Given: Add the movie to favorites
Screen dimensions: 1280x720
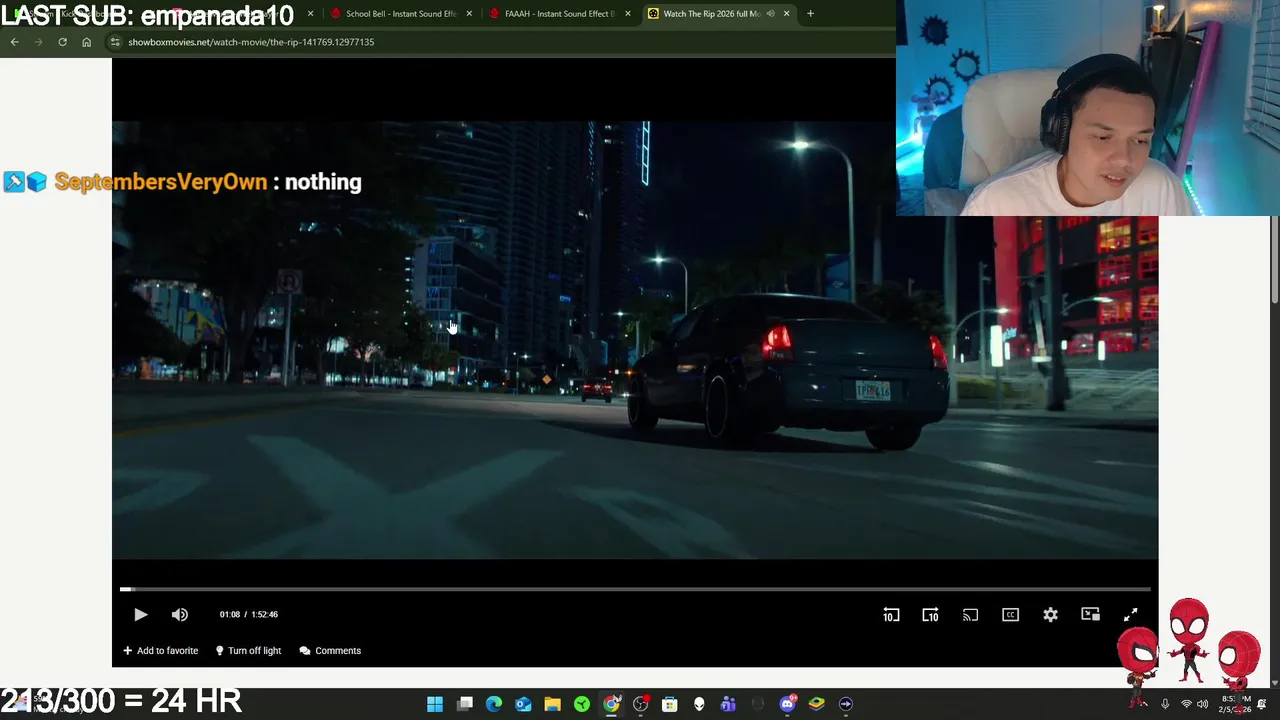Looking at the screenshot, I should [160, 651].
